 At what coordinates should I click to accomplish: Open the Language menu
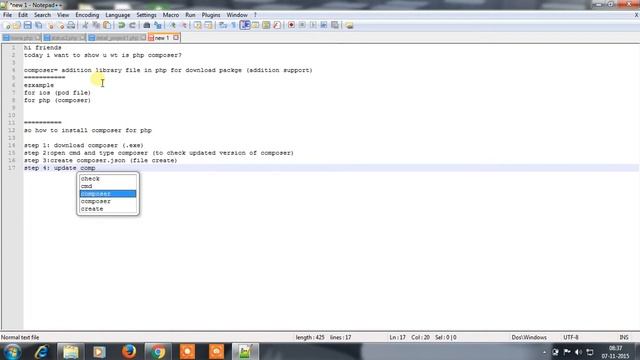click(x=118, y=15)
